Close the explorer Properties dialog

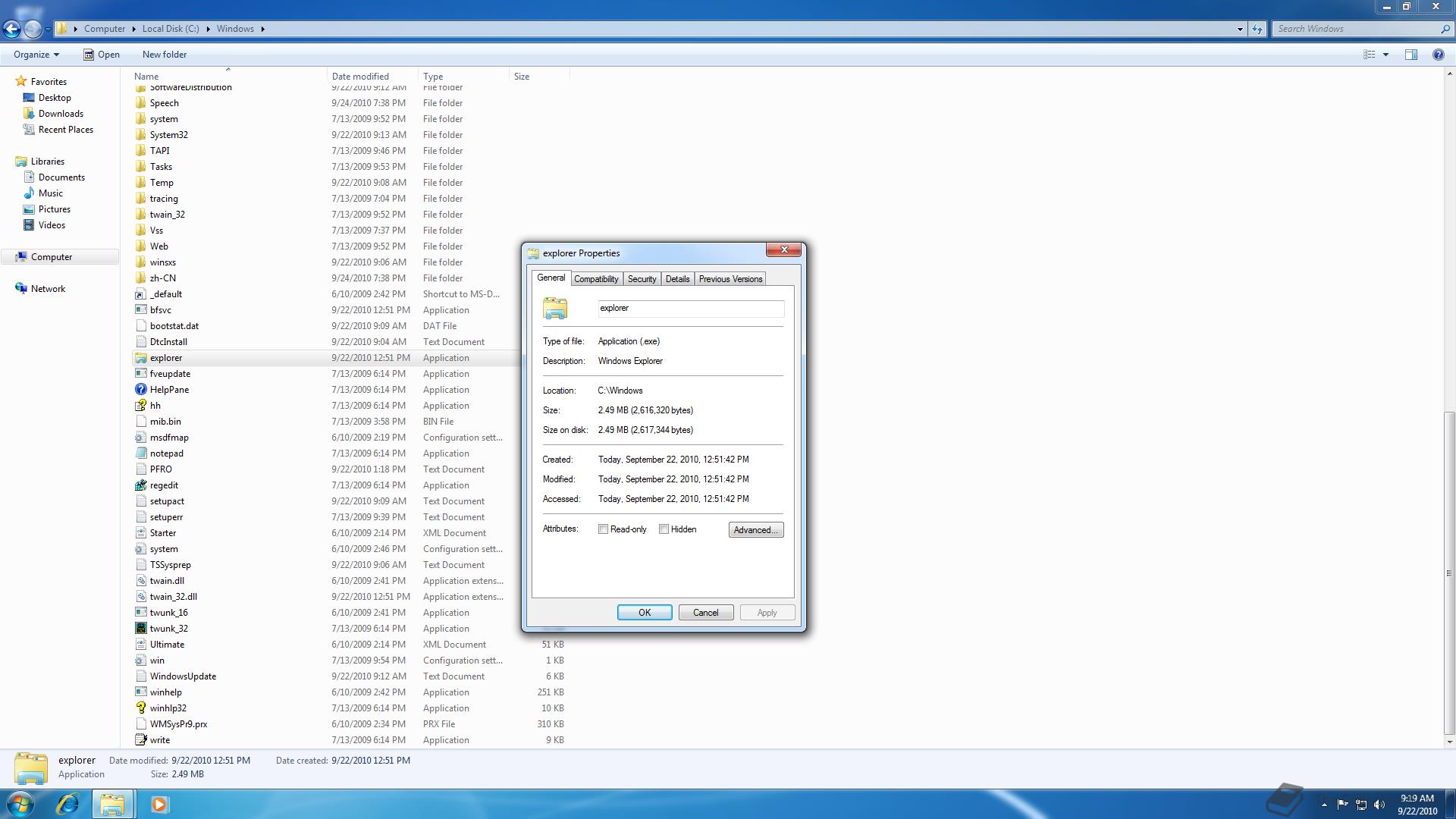point(784,249)
